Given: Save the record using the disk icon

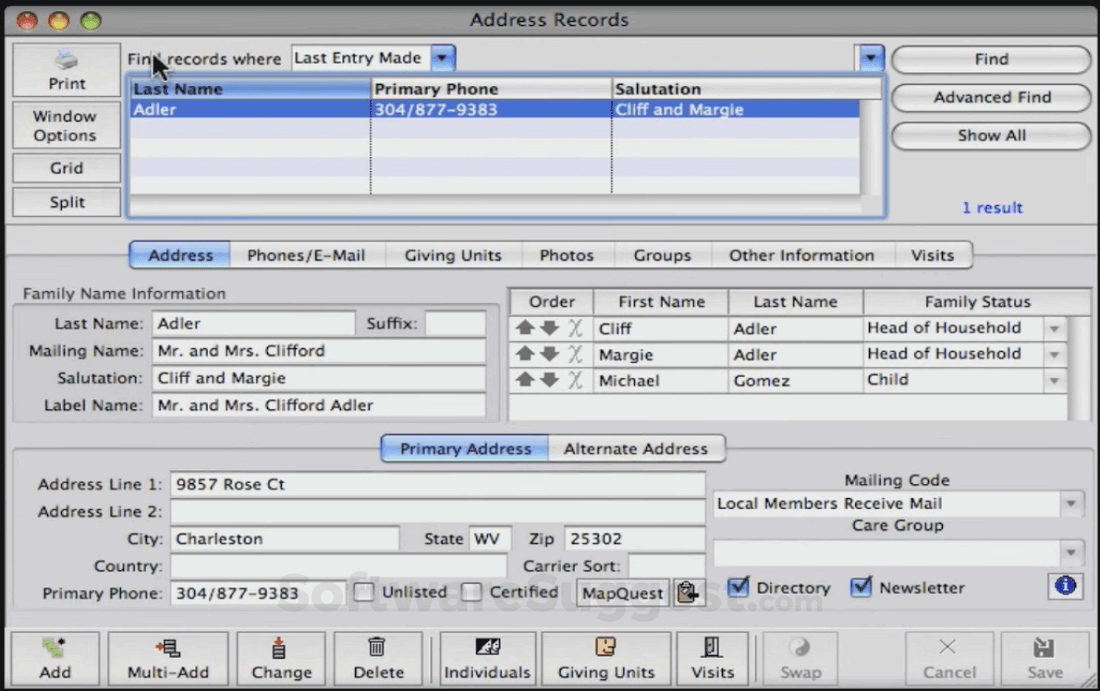Looking at the screenshot, I should tap(1045, 648).
